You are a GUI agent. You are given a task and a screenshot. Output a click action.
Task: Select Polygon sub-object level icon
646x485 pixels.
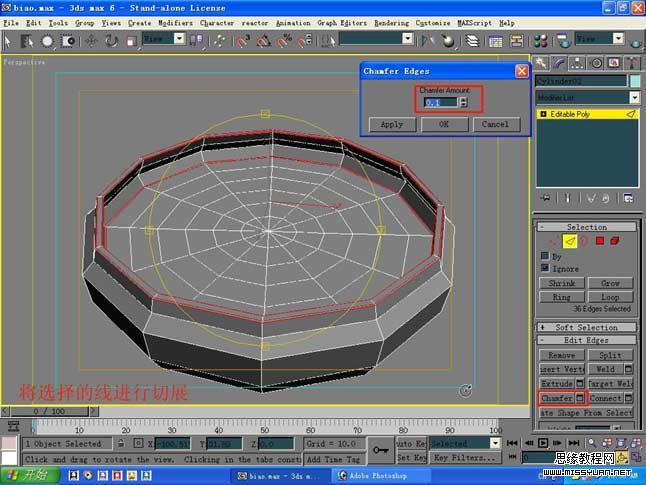600,241
